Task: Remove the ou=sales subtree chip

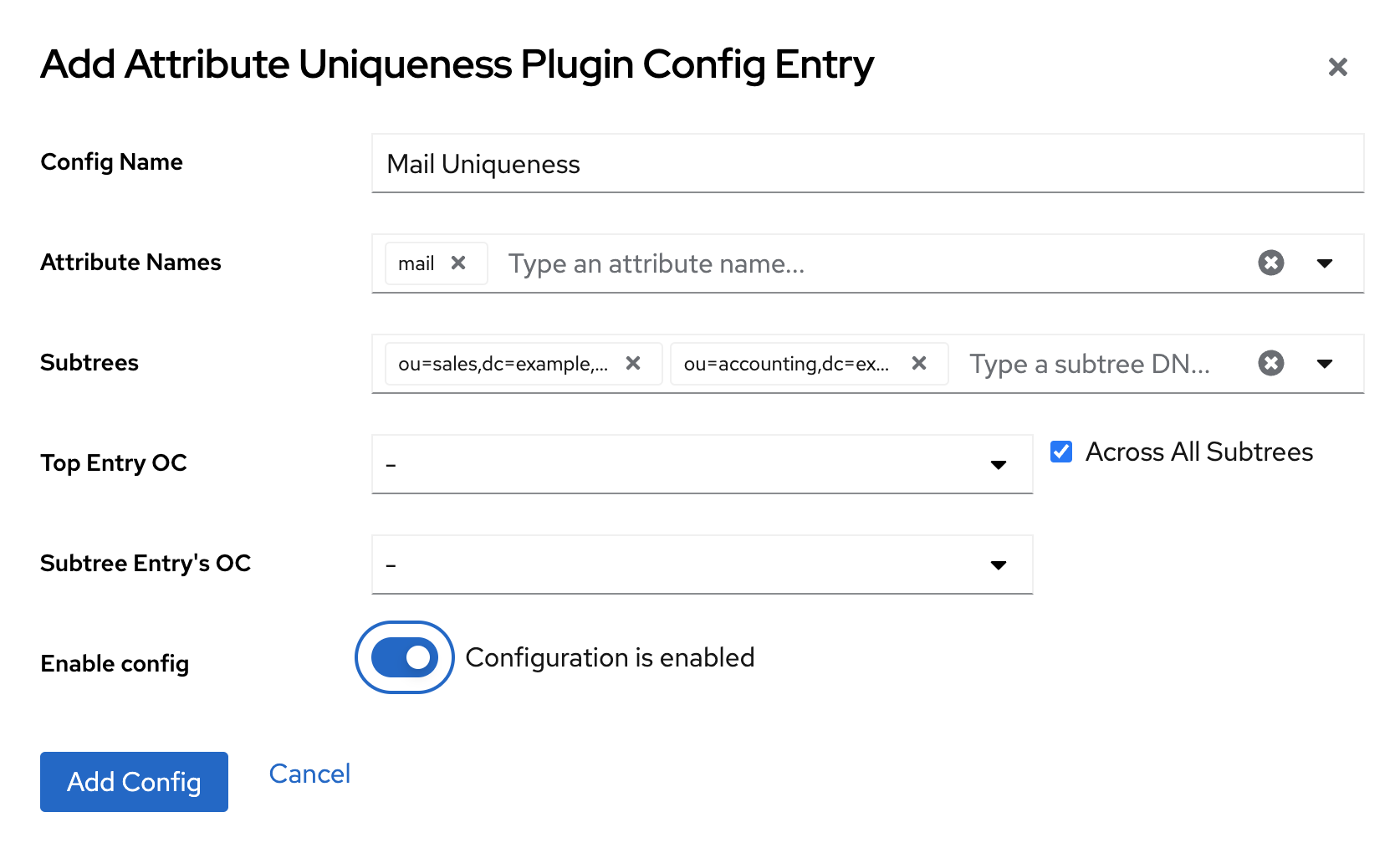Action: (633, 364)
